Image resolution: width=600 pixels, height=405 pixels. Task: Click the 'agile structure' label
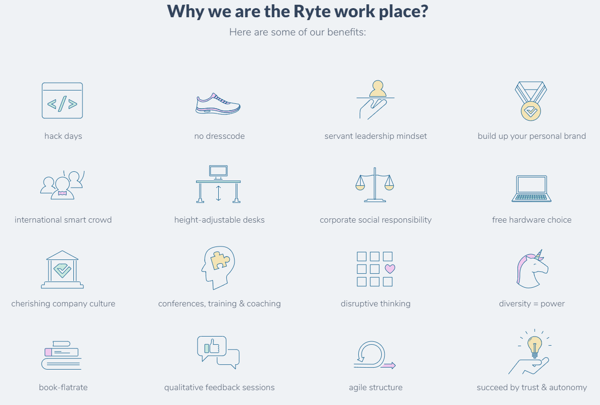point(375,387)
